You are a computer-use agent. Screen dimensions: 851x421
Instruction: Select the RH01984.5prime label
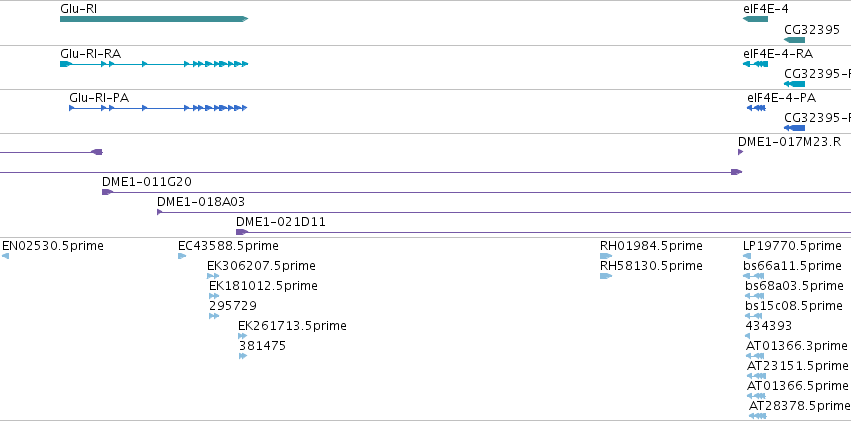[x=651, y=246]
